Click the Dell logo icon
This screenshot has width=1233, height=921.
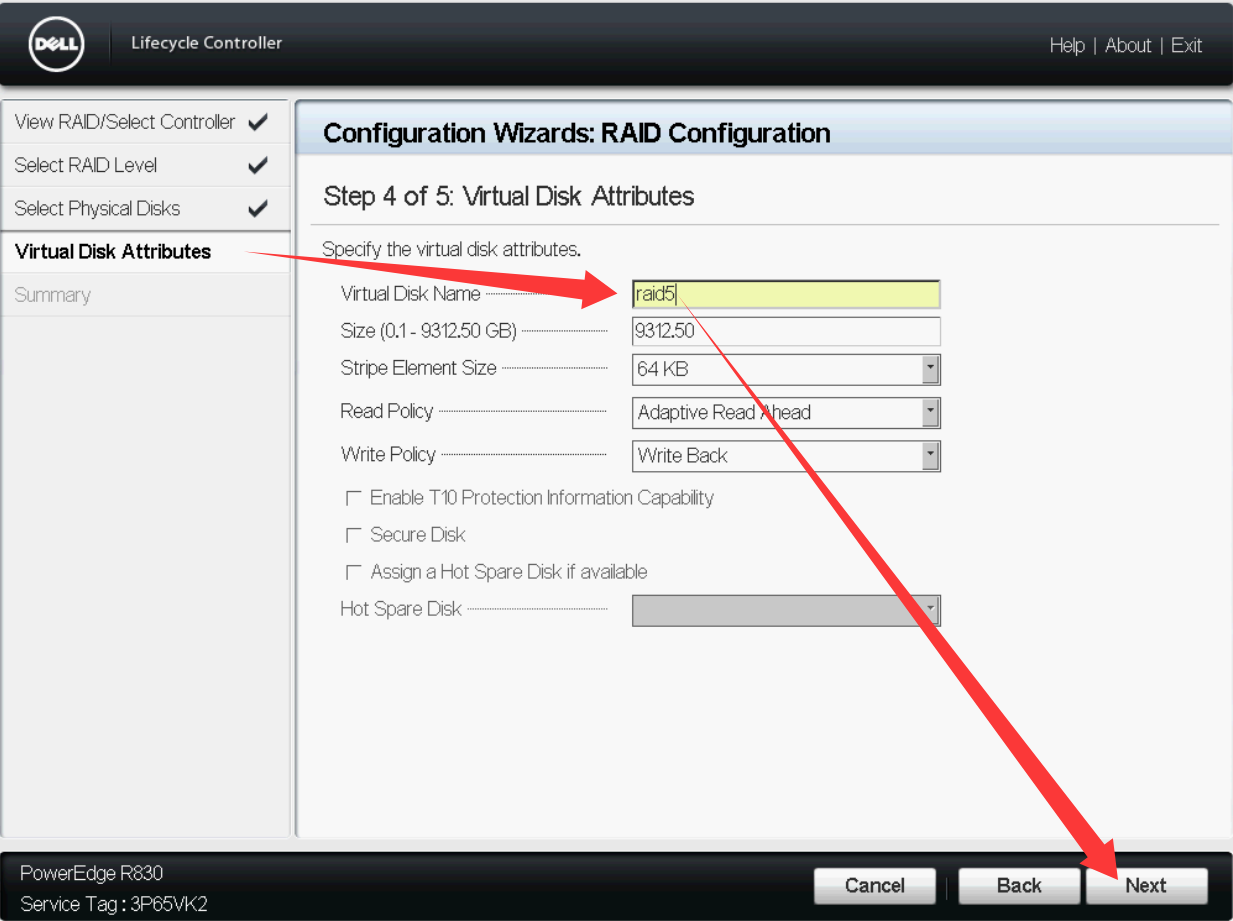(57, 45)
